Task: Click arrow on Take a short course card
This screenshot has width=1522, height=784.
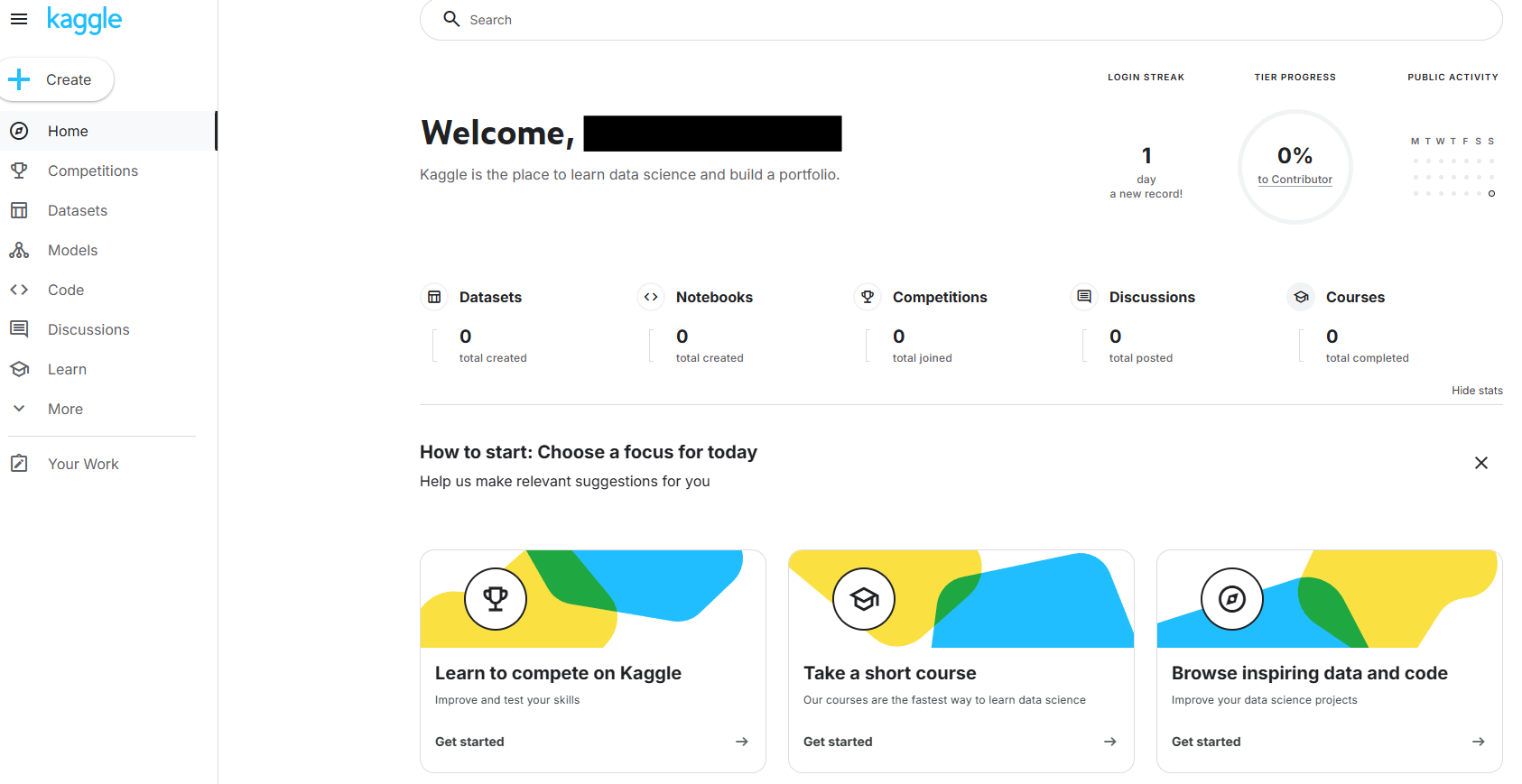Action: (1109, 742)
